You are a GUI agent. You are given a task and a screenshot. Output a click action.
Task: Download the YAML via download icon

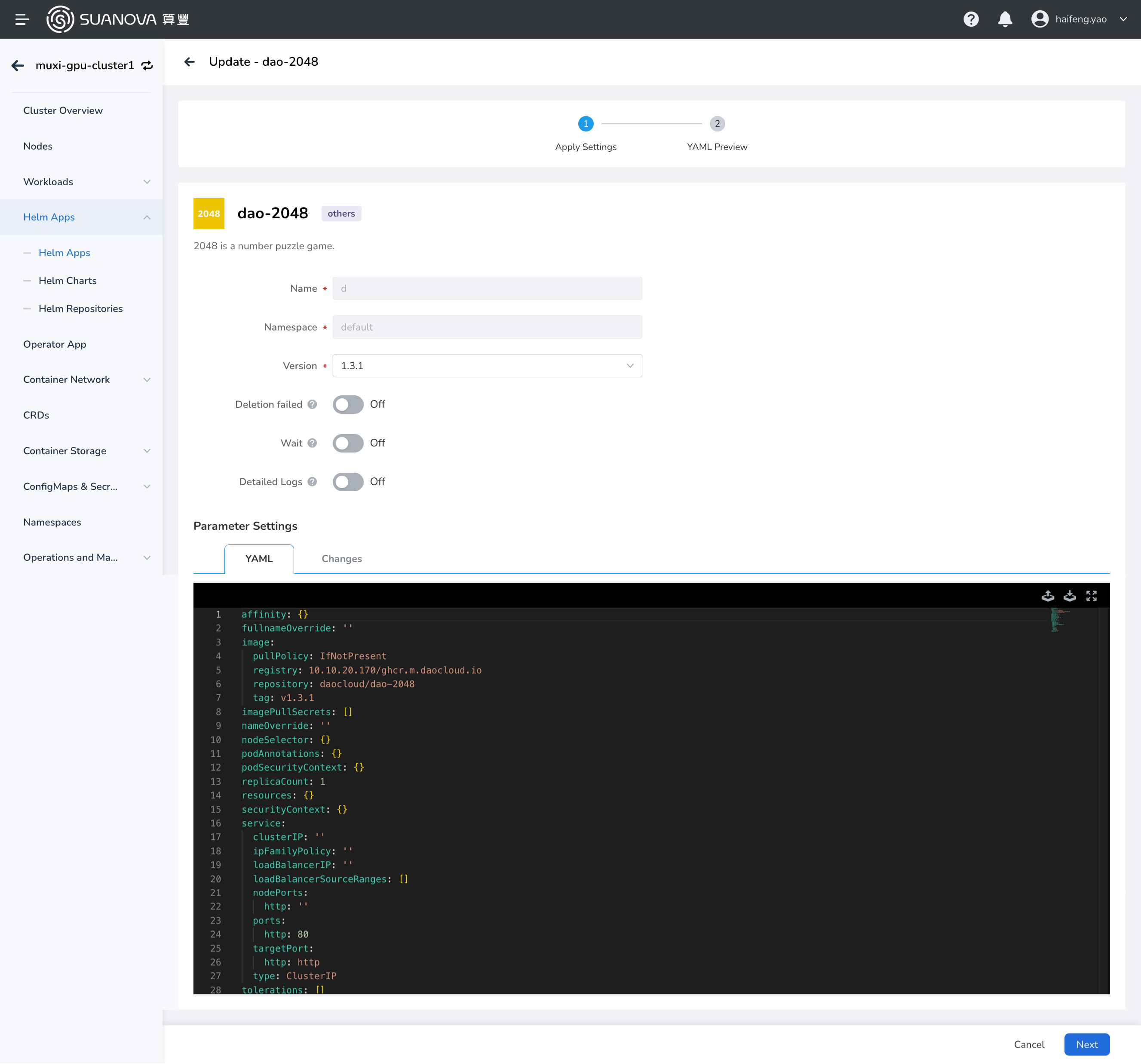tap(1070, 596)
